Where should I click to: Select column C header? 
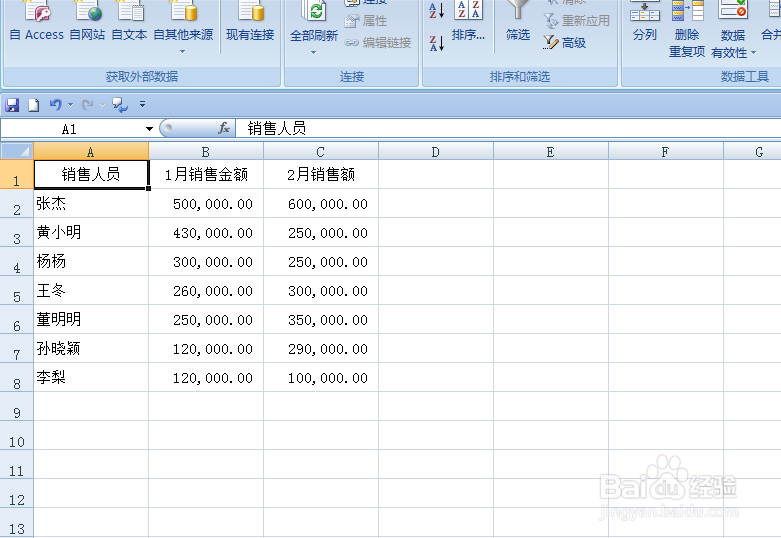pos(321,151)
